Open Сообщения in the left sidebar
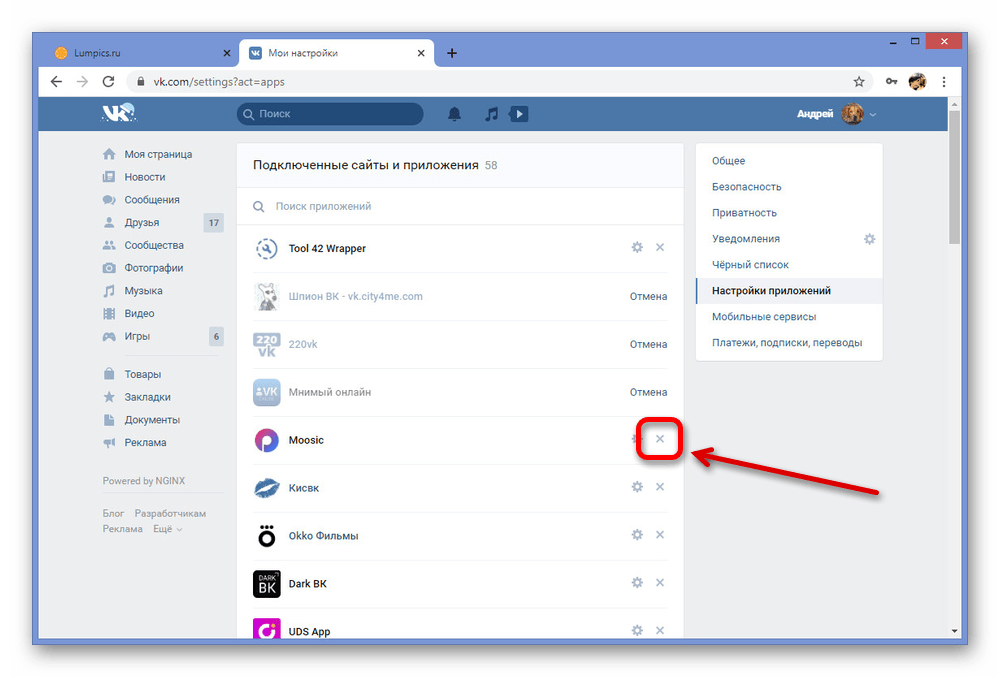The image size is (1000, 677). 152,200
